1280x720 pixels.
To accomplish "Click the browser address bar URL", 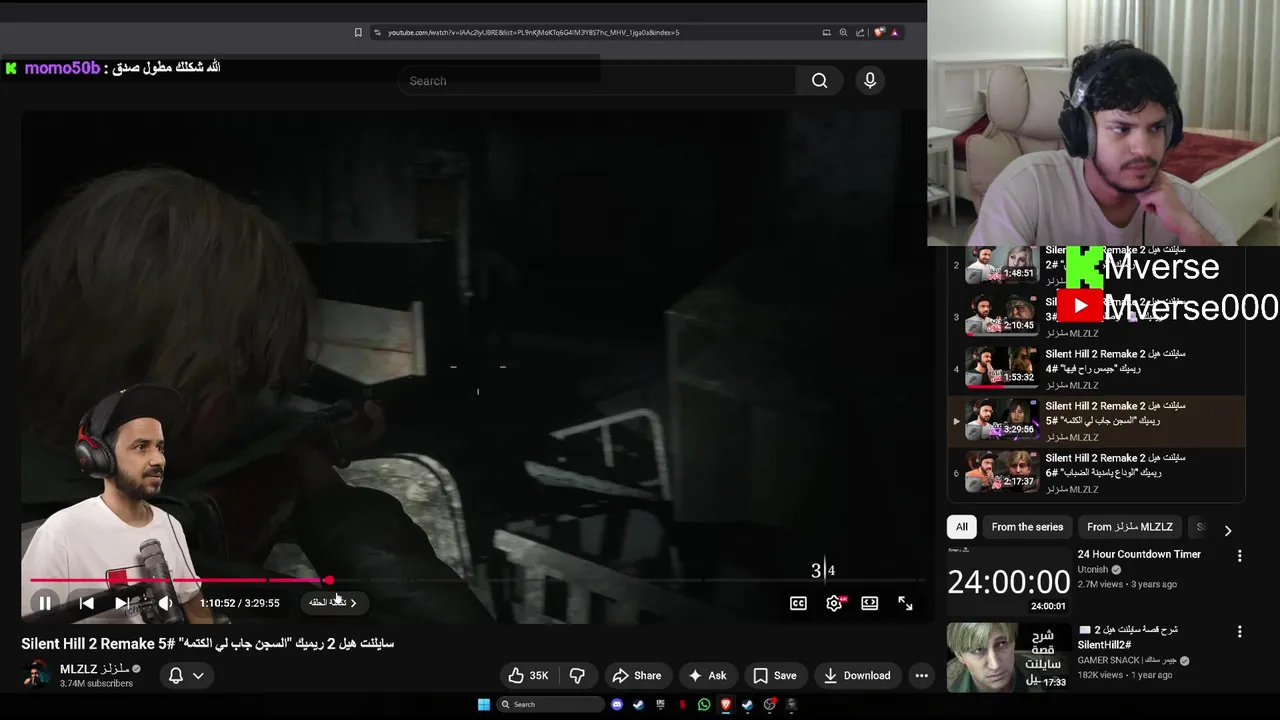I will [533, 32].
